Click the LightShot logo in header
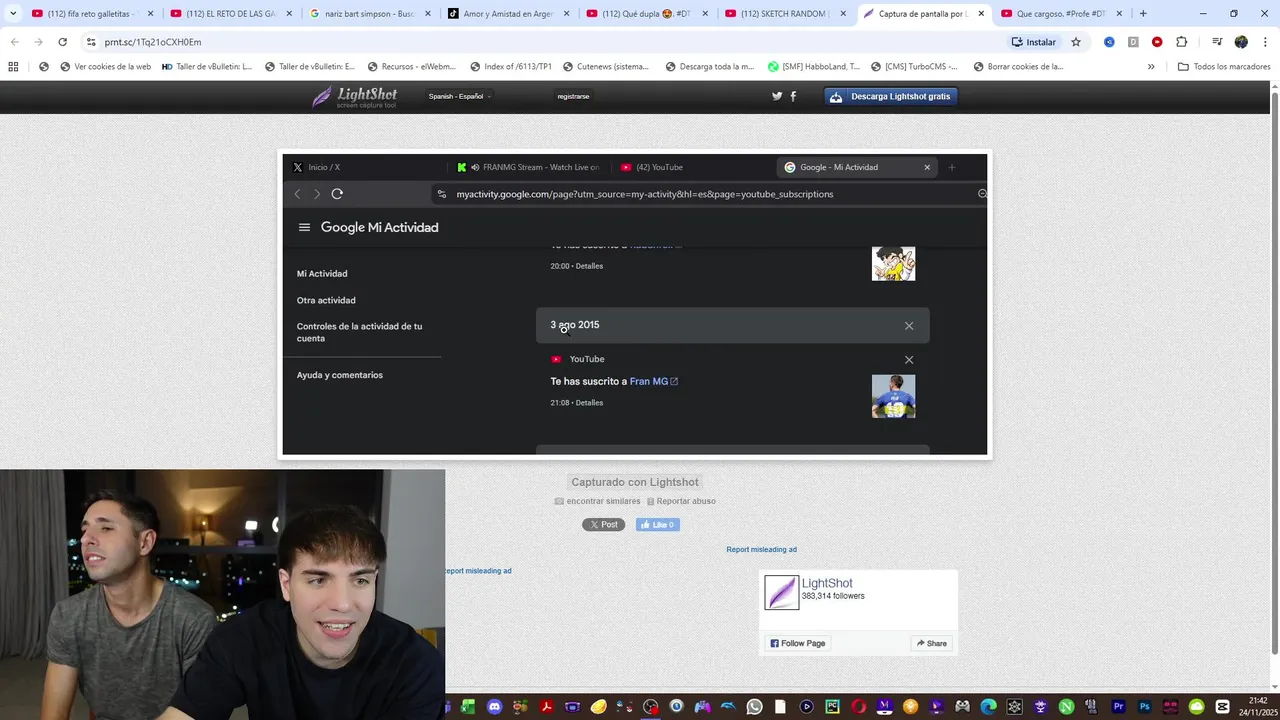Image resolution: width=1280 pixels, height=720 pixels. tap(355, 96)
